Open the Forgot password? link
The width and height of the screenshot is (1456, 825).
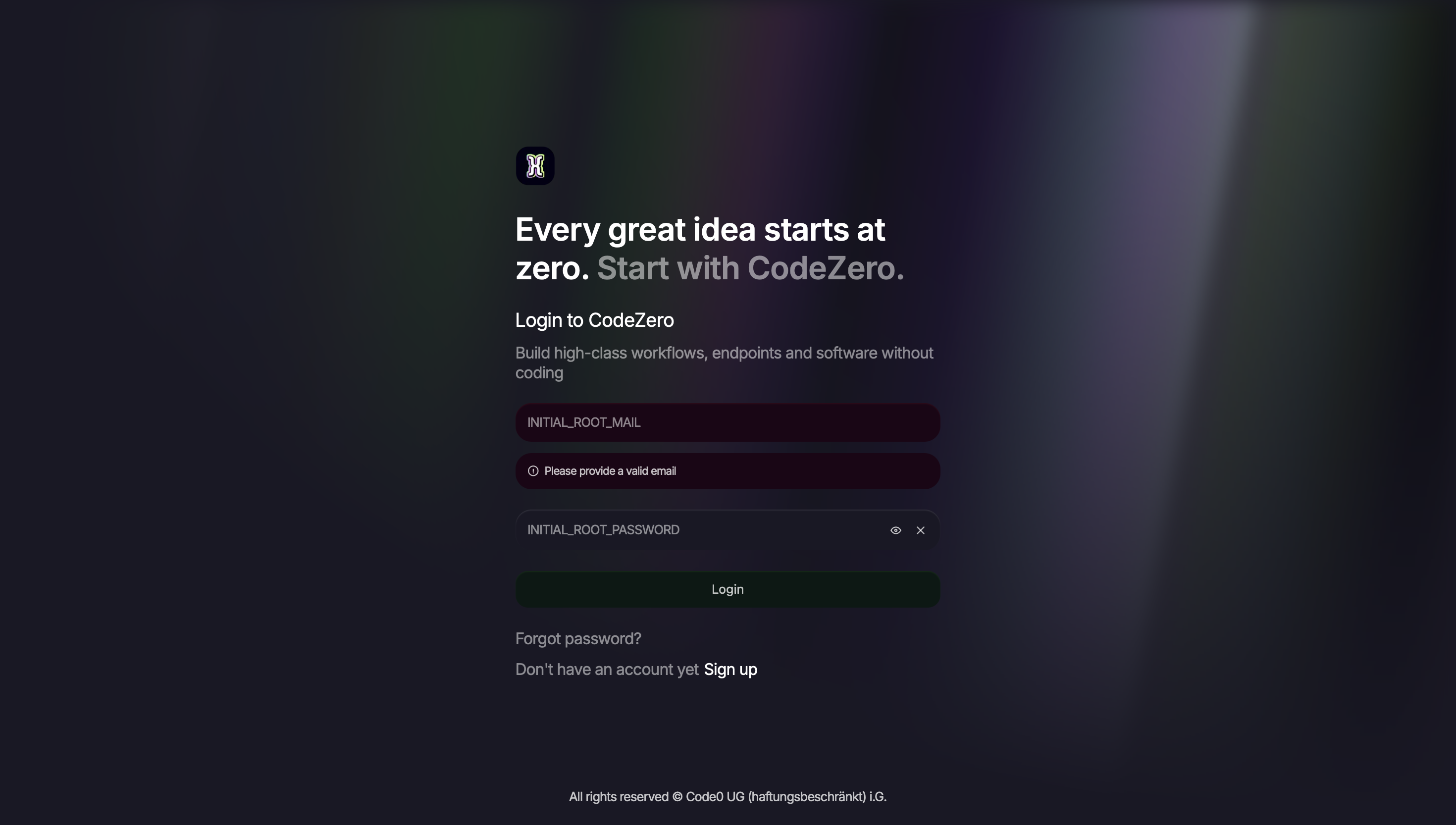pos(578,639)
